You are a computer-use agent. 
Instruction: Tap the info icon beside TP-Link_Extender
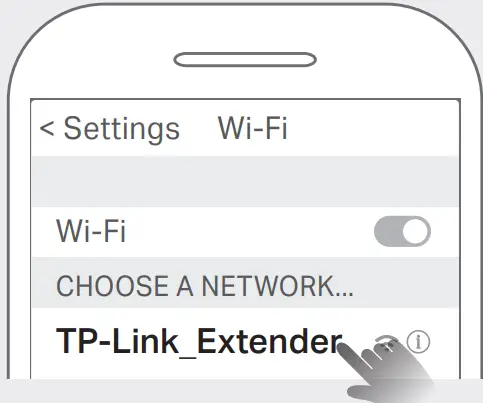(418, 342)
